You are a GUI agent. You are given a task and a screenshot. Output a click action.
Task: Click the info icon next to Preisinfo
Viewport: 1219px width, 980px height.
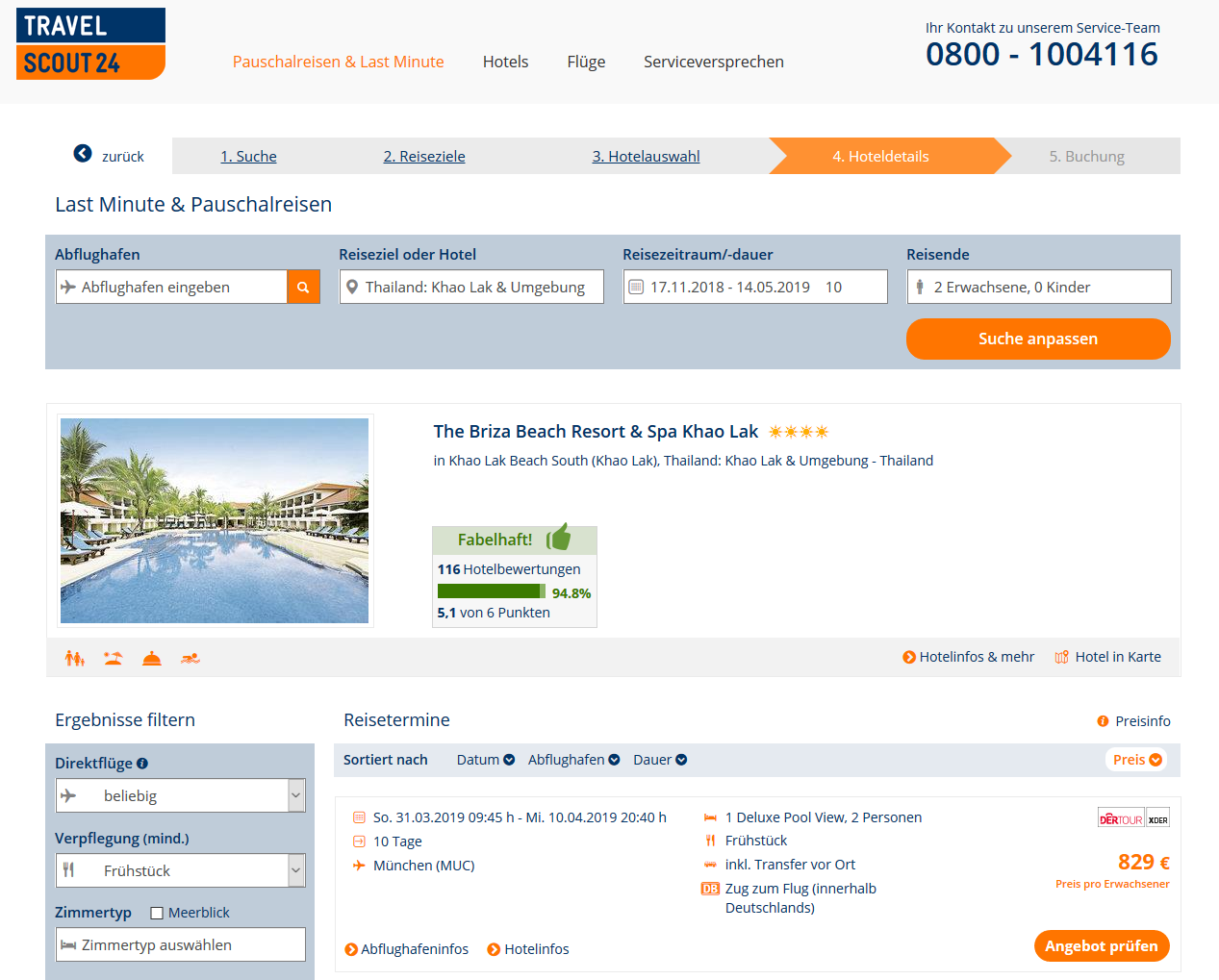pos(1103,721)
